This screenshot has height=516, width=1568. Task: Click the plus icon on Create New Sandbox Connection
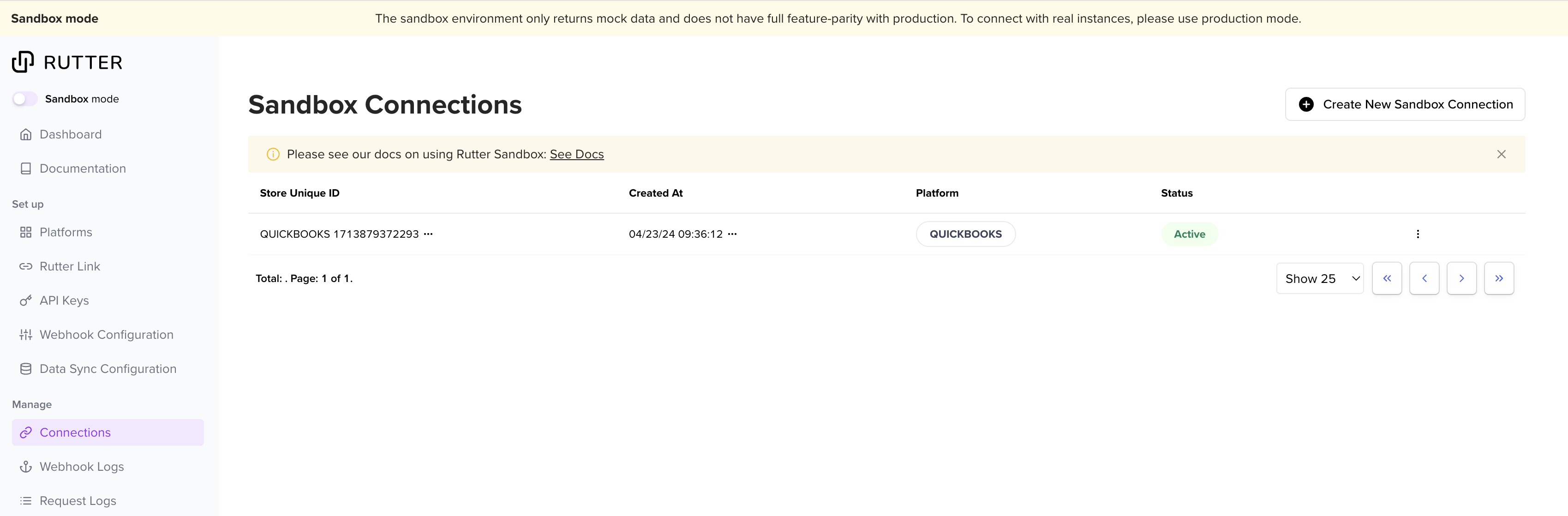coord(1306,105)
